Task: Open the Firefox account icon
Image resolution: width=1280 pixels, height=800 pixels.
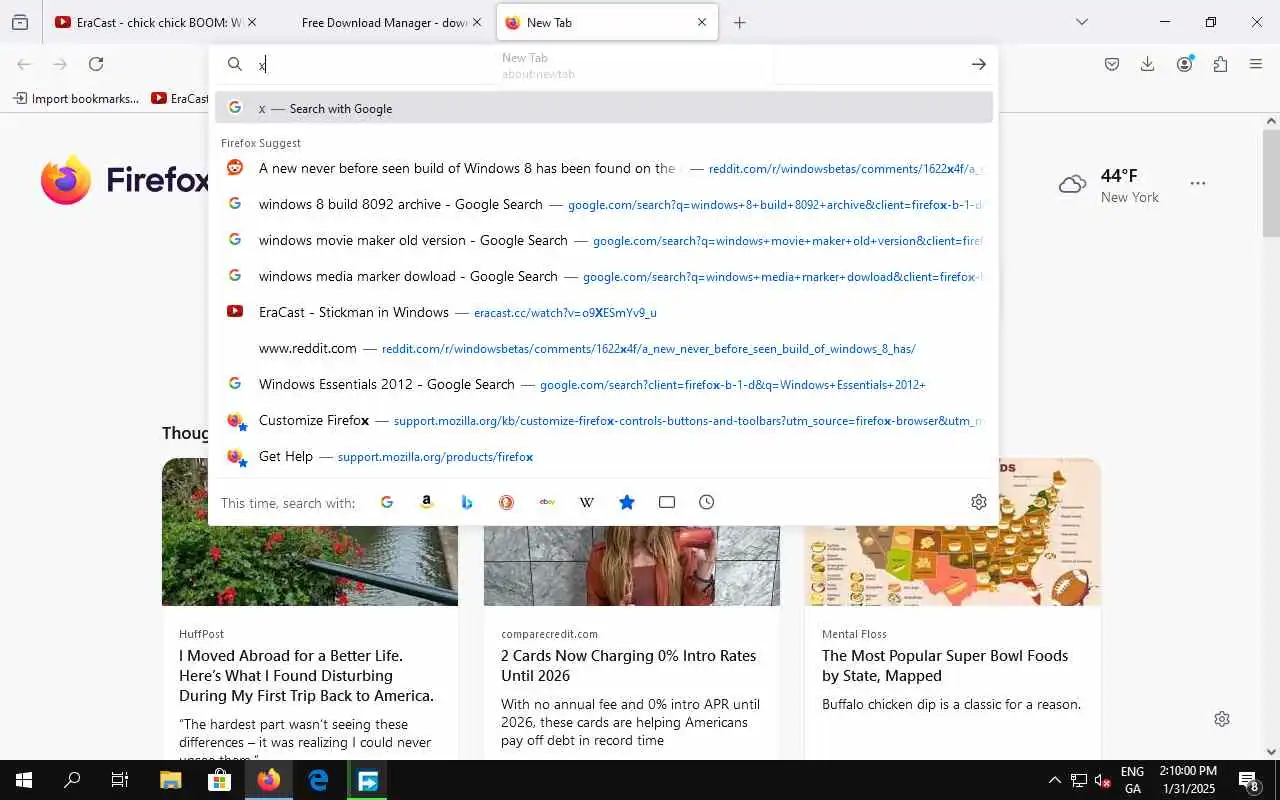Action: coord(1185,64)
